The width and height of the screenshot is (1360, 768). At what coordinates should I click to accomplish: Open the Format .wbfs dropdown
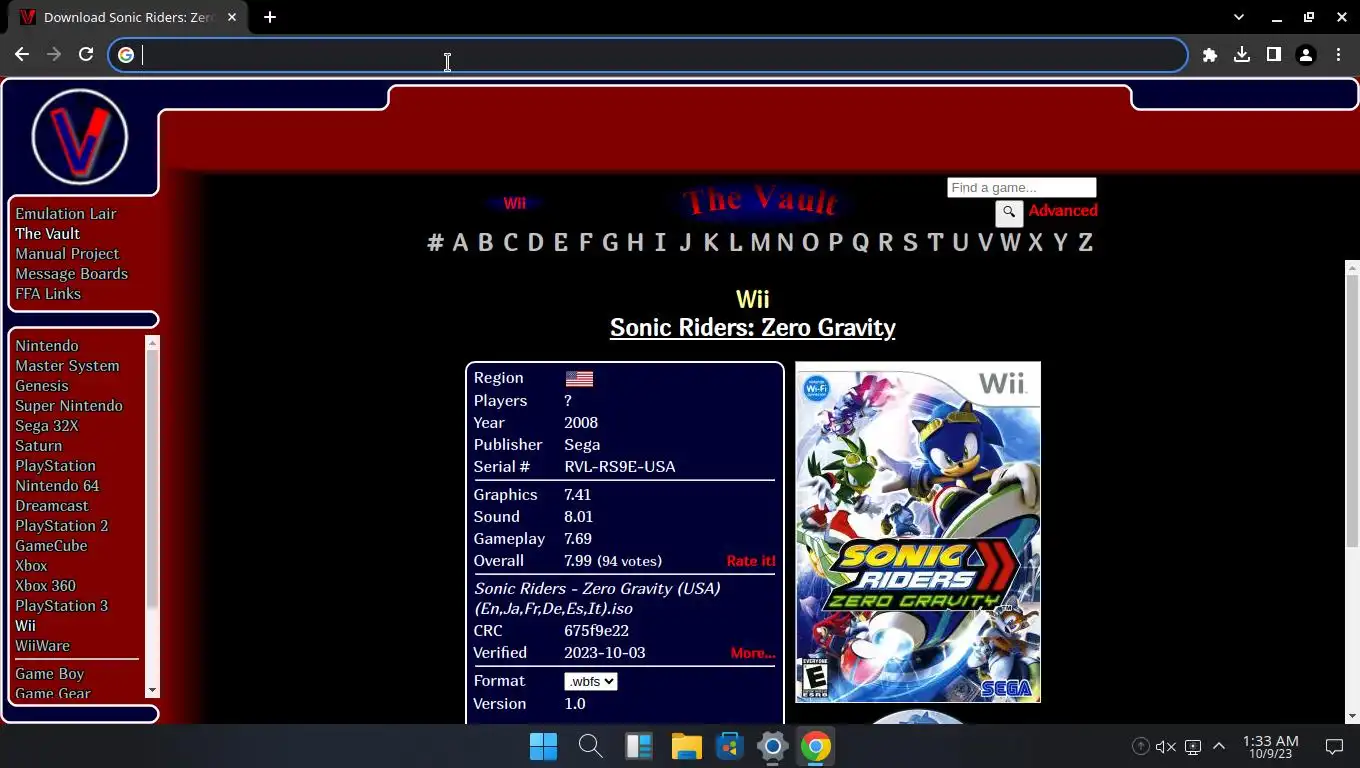point(590,681)
